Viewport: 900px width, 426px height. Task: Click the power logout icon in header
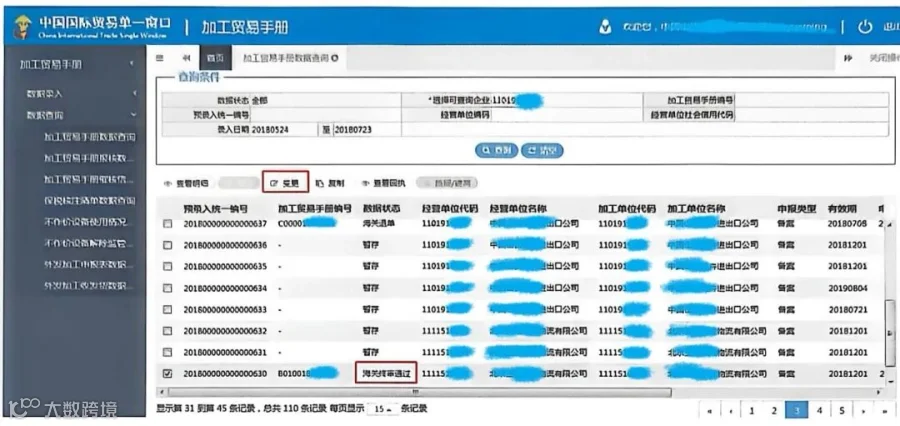click(864, 27)
